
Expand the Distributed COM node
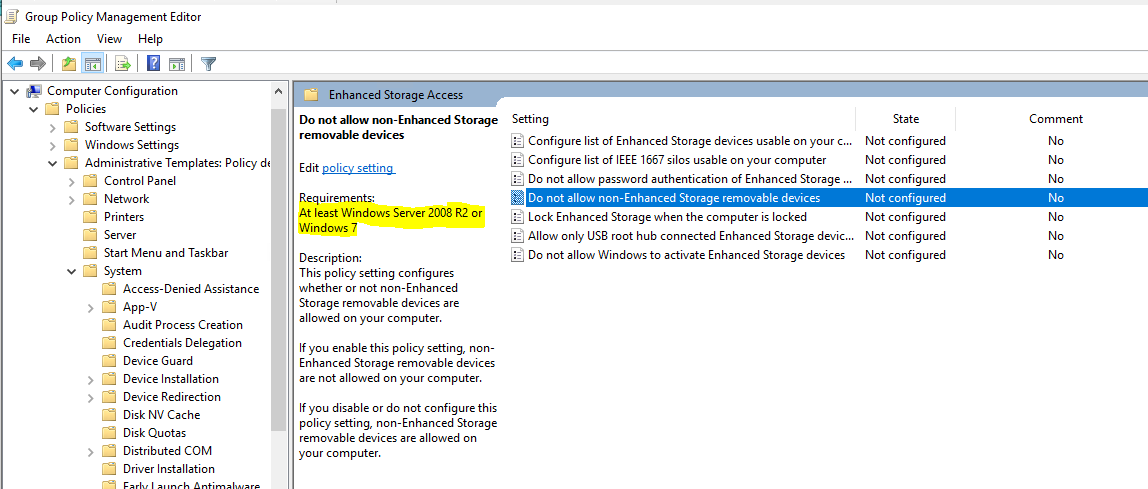(91, 451)
